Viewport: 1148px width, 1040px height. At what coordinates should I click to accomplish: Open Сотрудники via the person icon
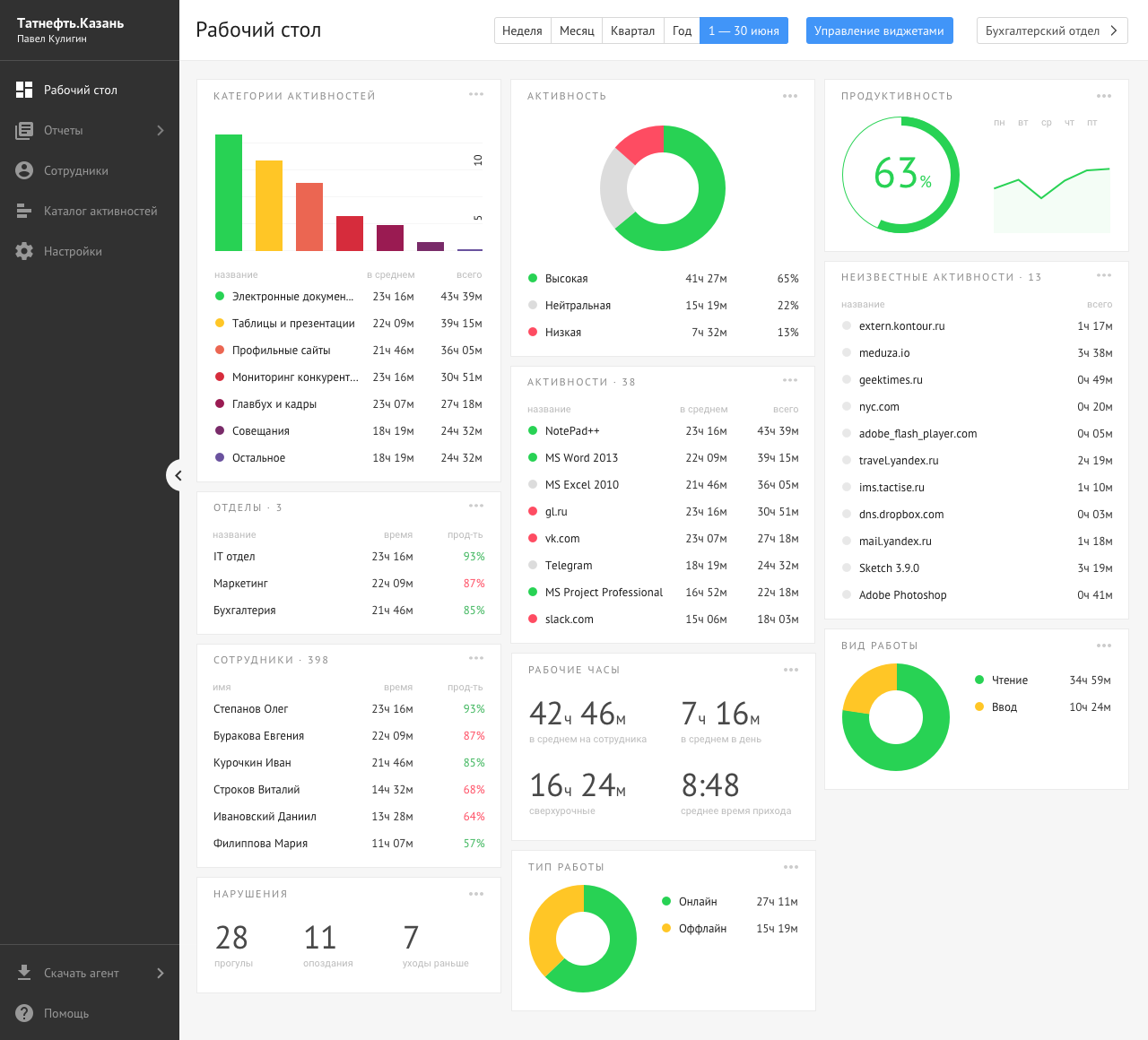(24, 170)
